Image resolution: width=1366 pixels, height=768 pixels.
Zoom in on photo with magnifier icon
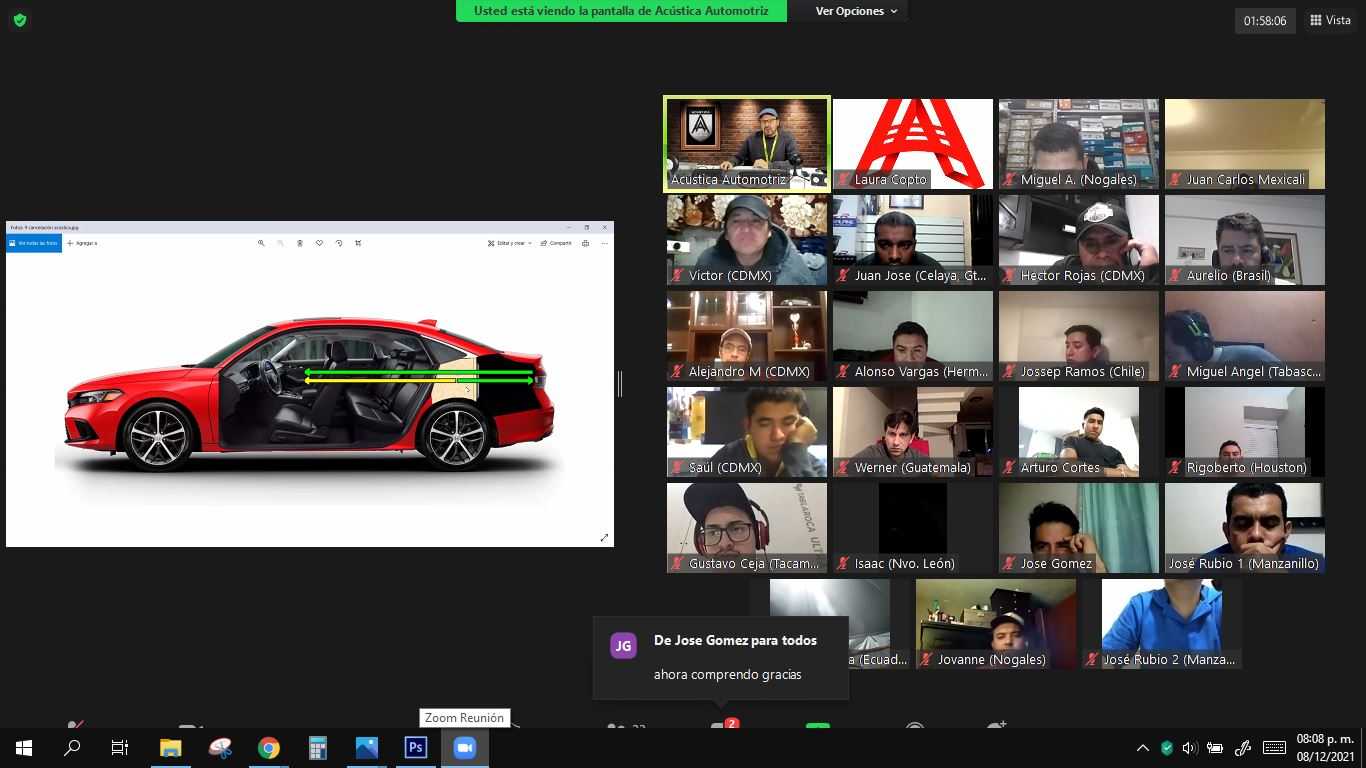point(261,243)
